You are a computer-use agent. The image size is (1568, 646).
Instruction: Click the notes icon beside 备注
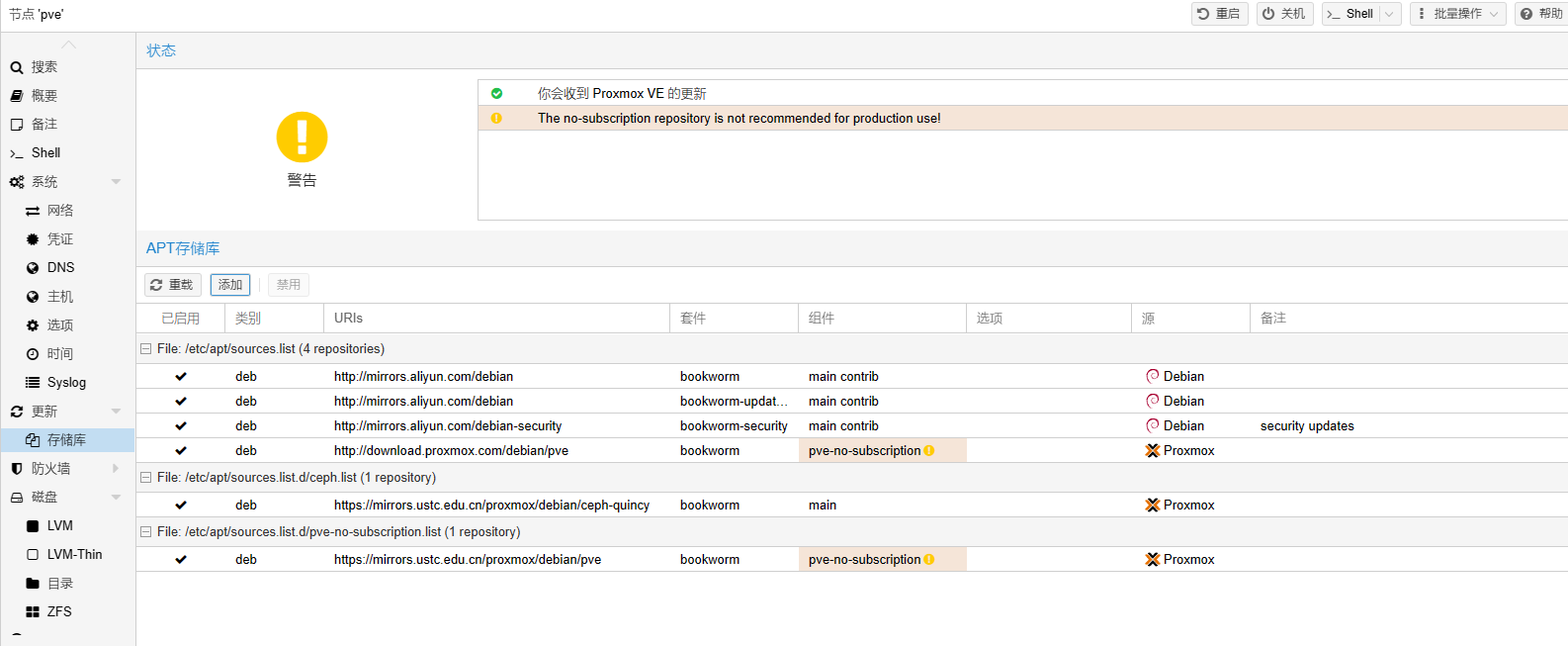point(17,125)
